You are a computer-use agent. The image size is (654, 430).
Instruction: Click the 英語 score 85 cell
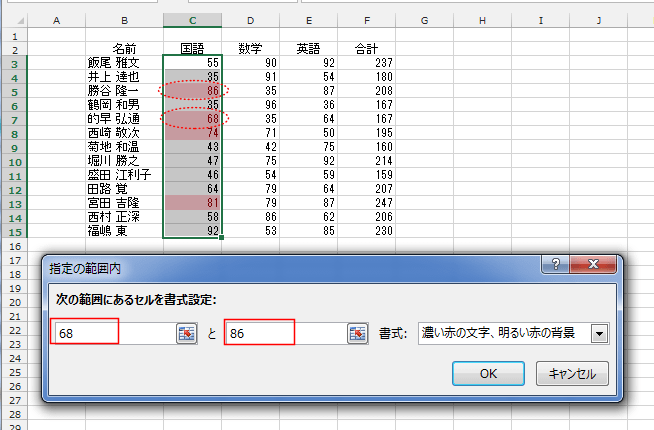point(309,231)
